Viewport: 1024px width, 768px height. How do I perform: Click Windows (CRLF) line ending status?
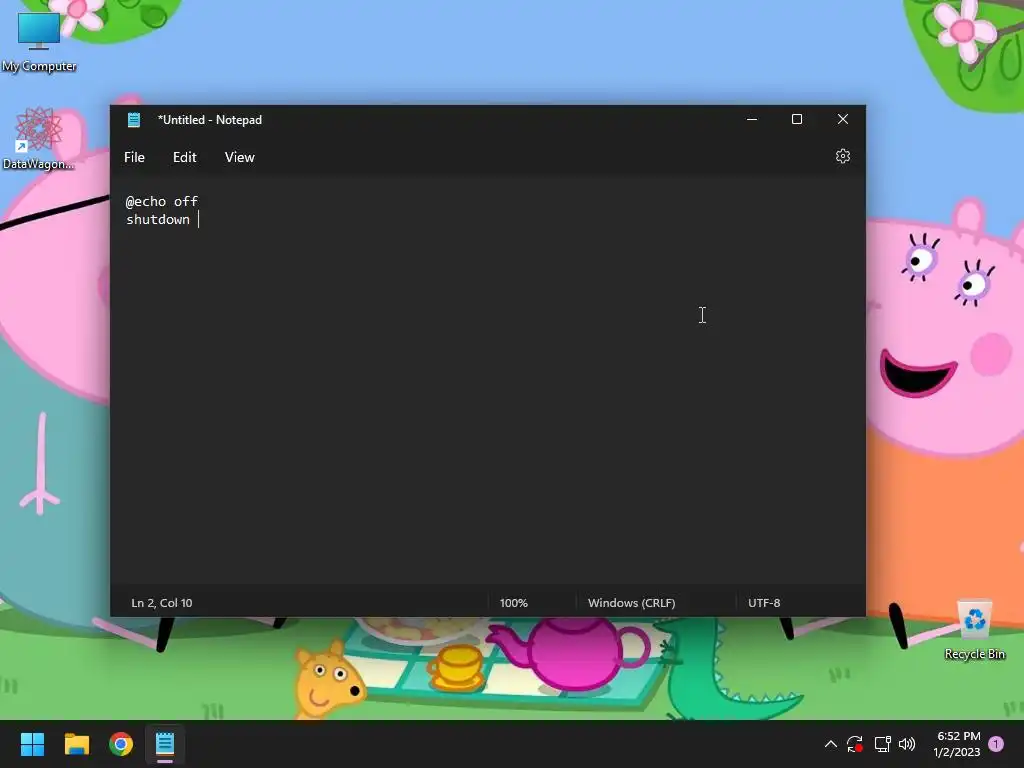pos(632,603)
